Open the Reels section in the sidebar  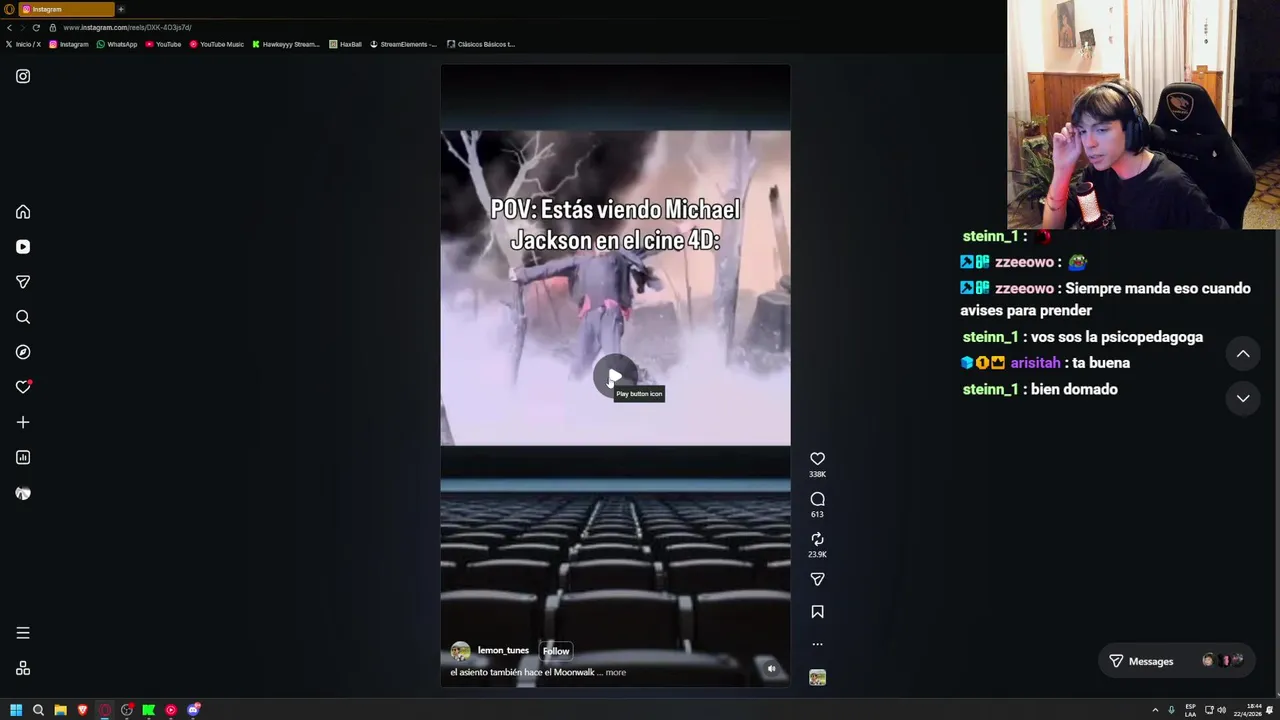[23, 247]
